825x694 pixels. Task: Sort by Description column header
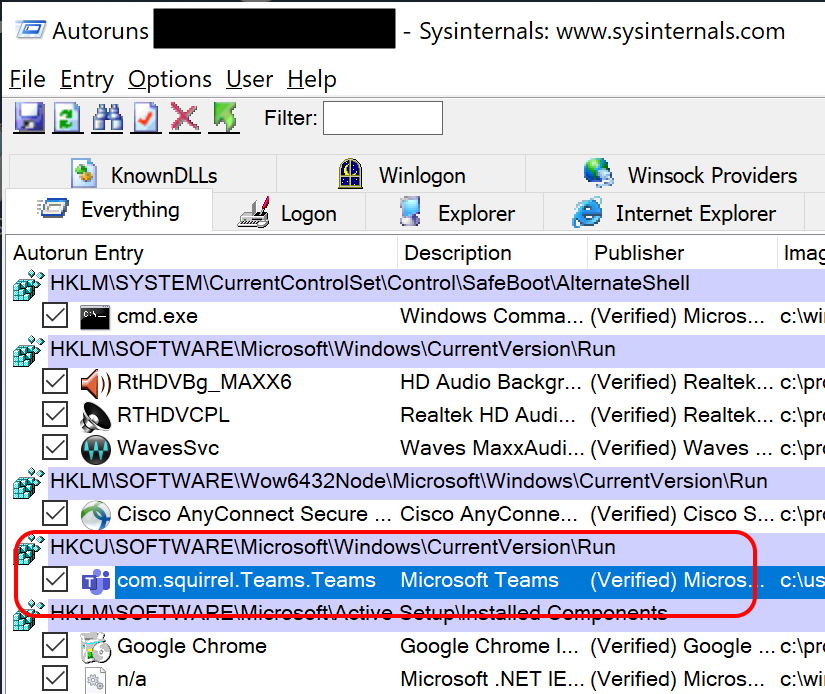492,253
